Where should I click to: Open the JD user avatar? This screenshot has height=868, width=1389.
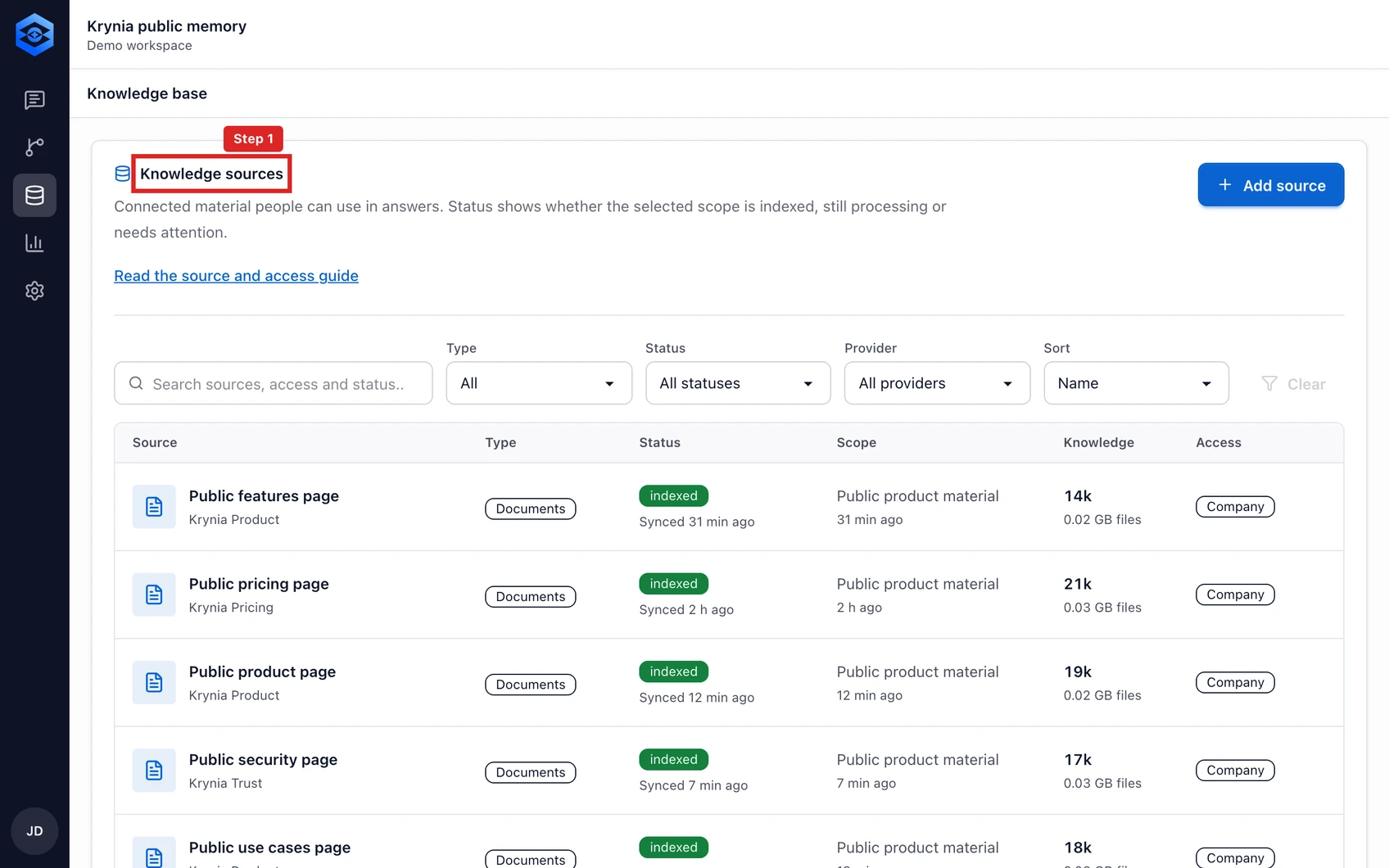[x=34, y=831]
